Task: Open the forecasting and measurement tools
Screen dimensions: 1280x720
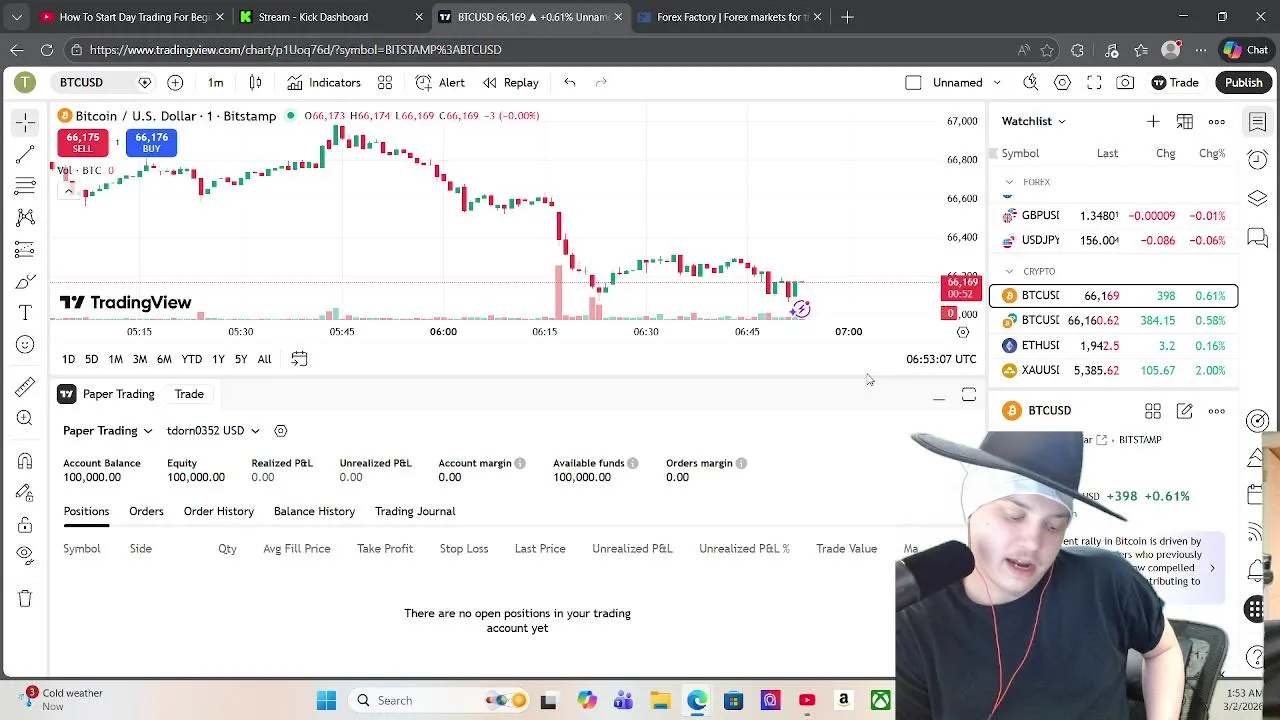Action: coord(25,249)
